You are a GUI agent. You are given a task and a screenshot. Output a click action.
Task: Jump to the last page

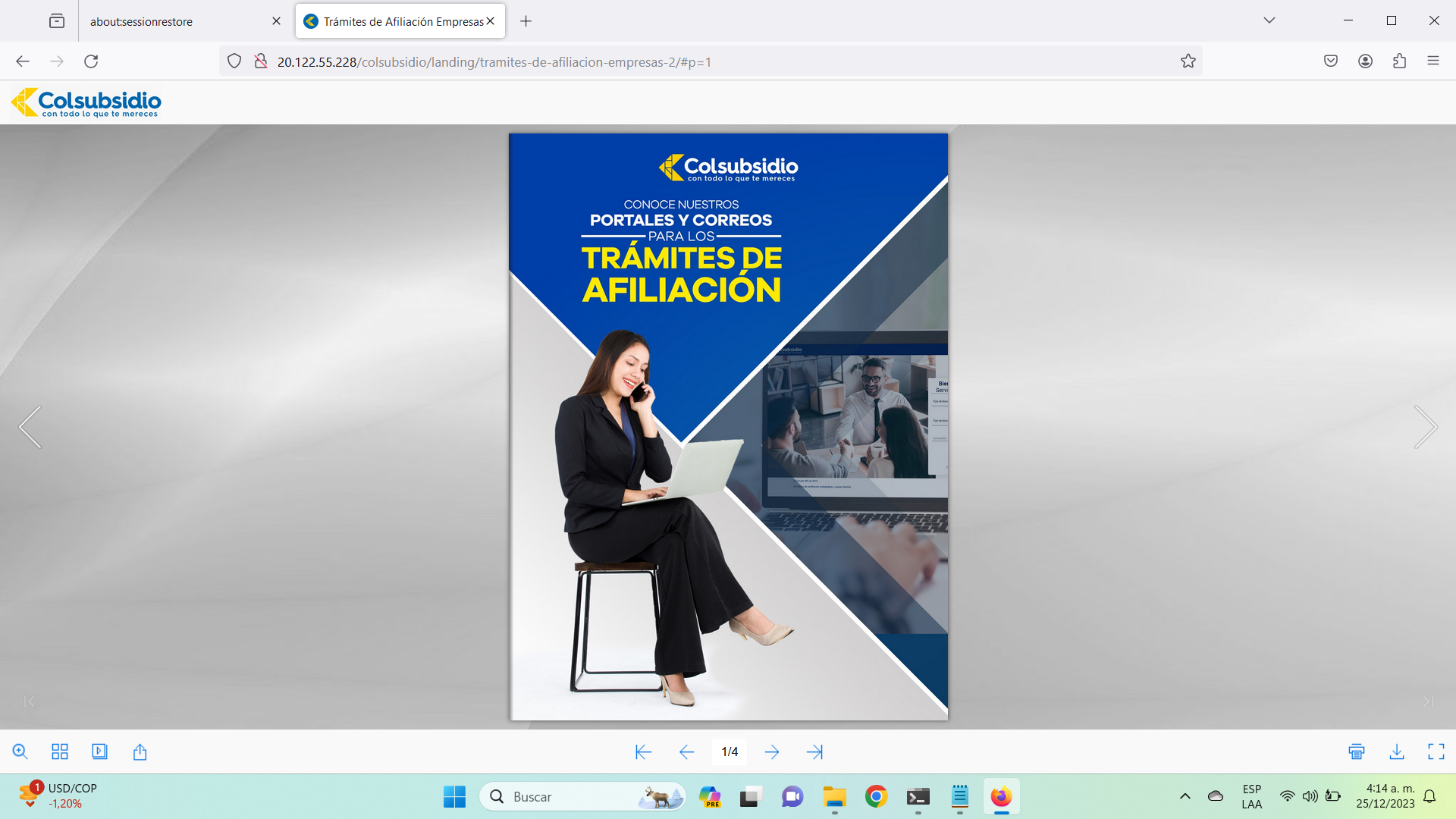814,752
